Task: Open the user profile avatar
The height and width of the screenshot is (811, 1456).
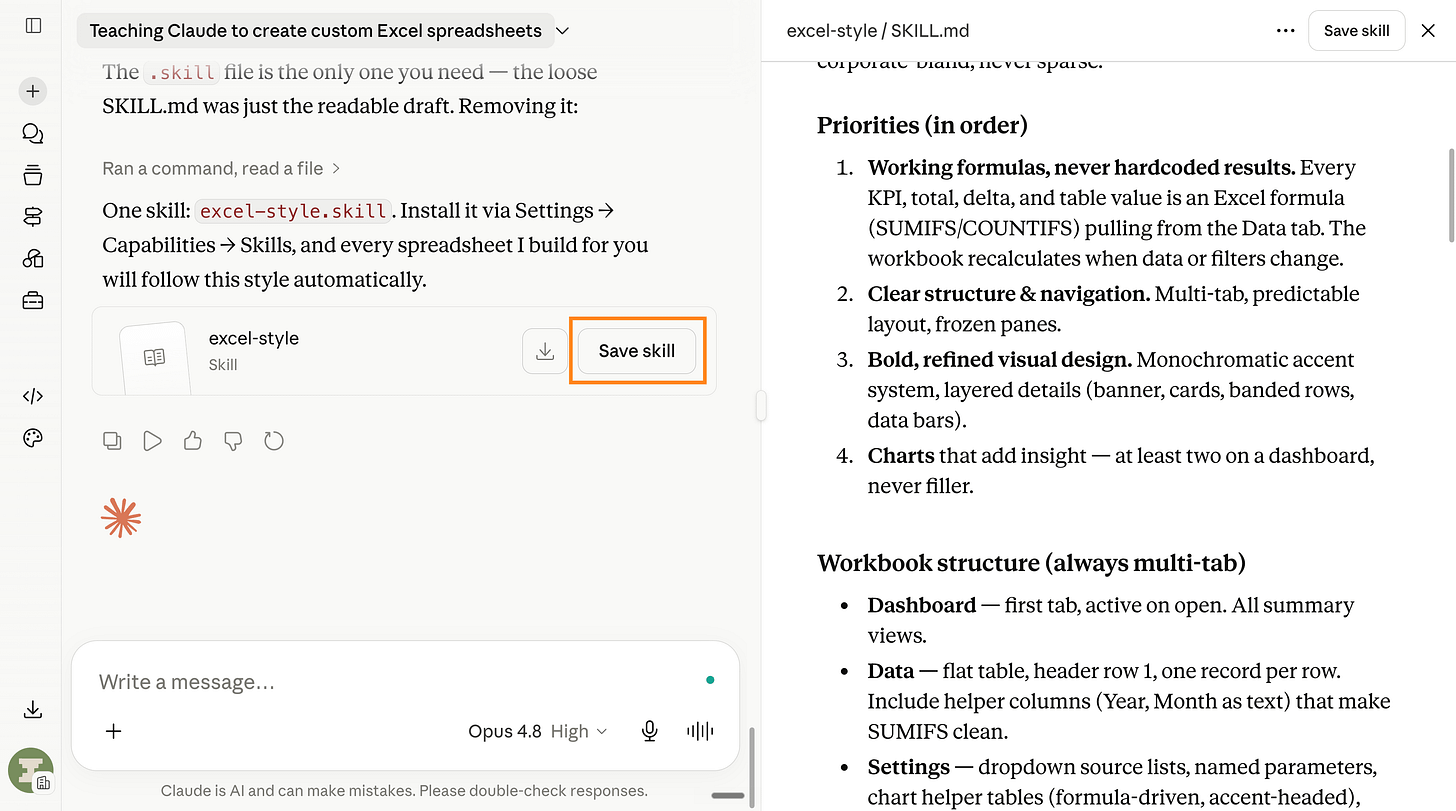Action: [30, 772]
